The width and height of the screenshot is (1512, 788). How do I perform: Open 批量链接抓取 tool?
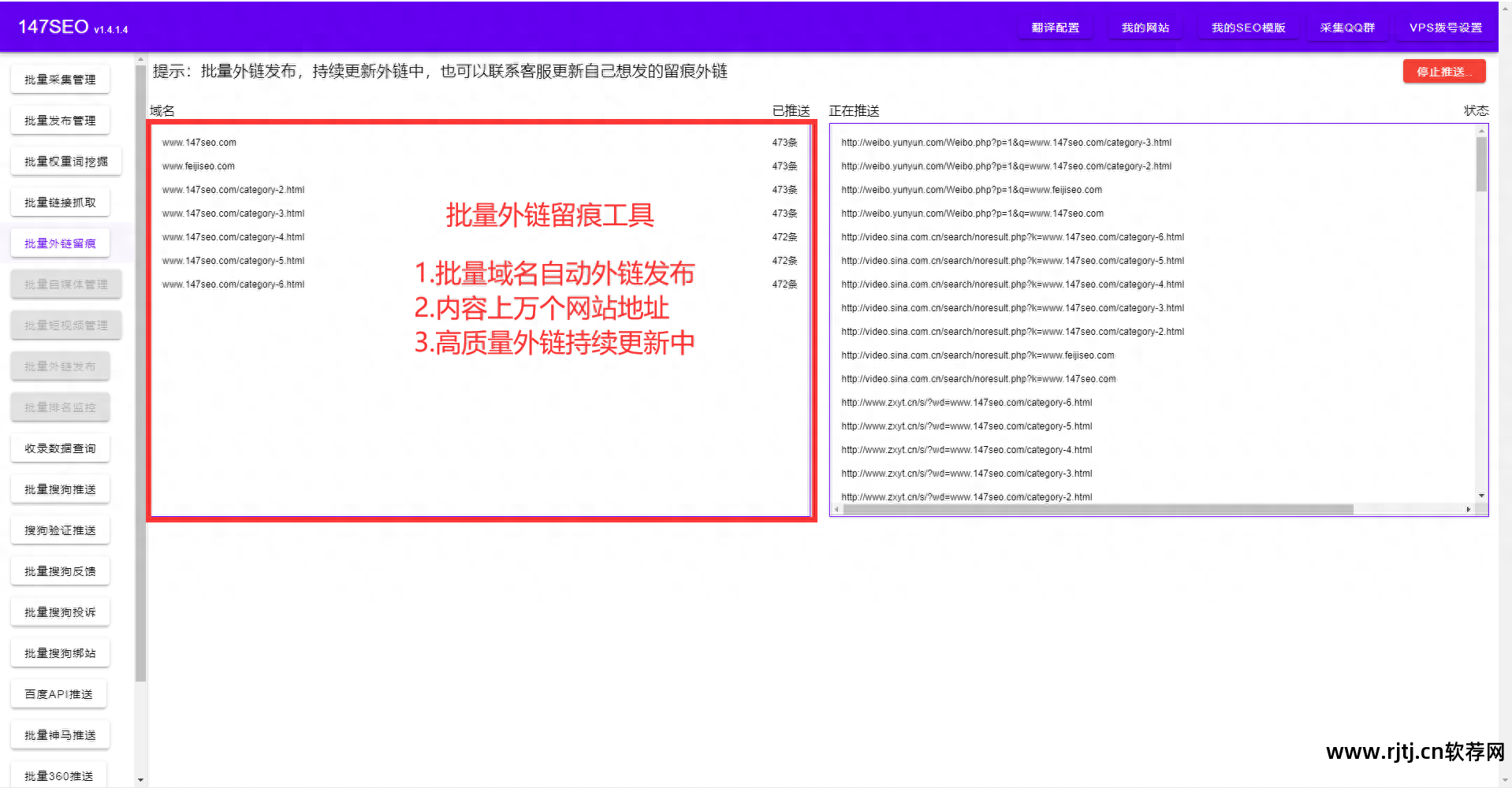[x=60, y=202]
